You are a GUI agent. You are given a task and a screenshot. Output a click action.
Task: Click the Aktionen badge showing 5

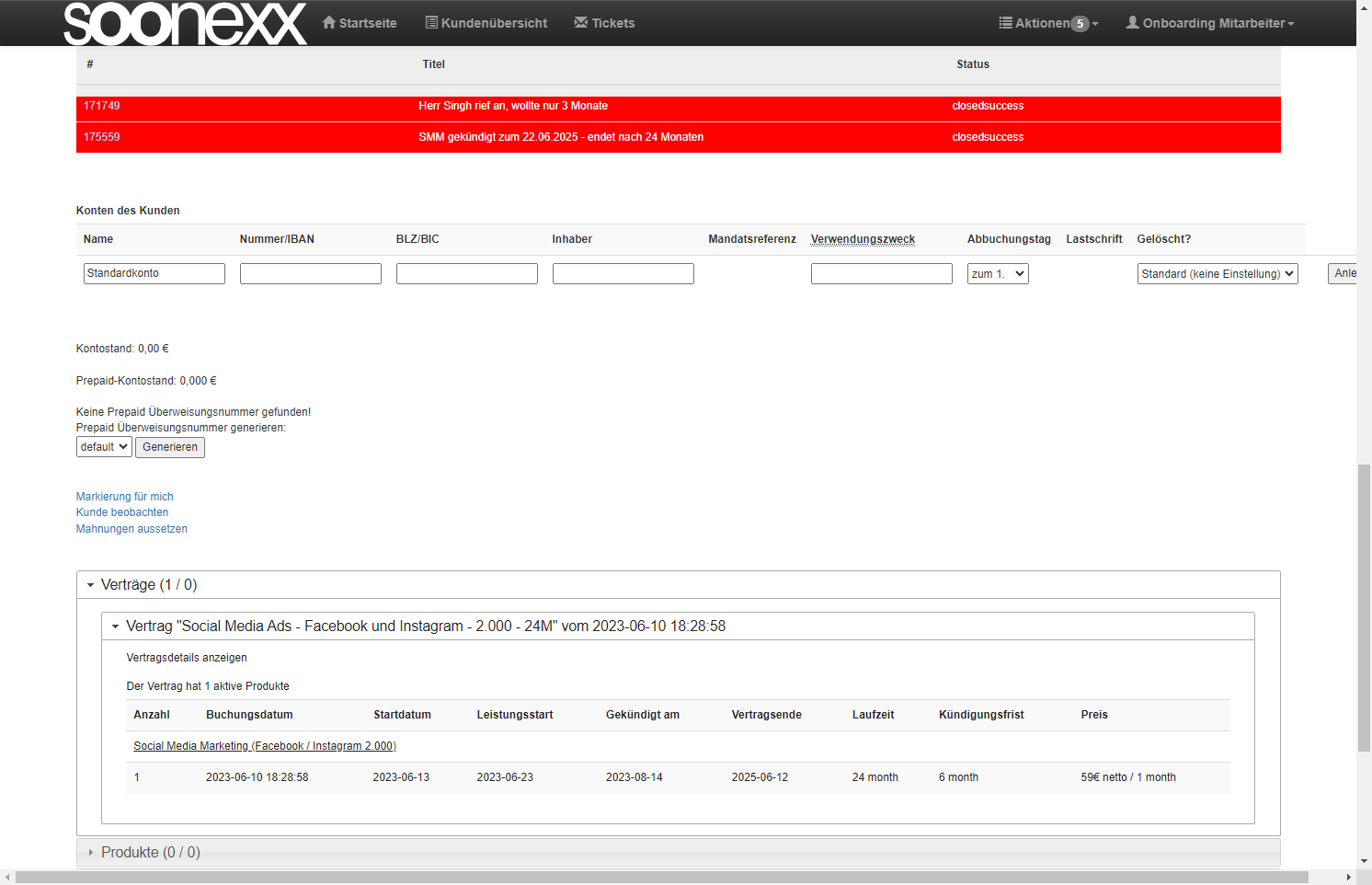coord(1080,24)
